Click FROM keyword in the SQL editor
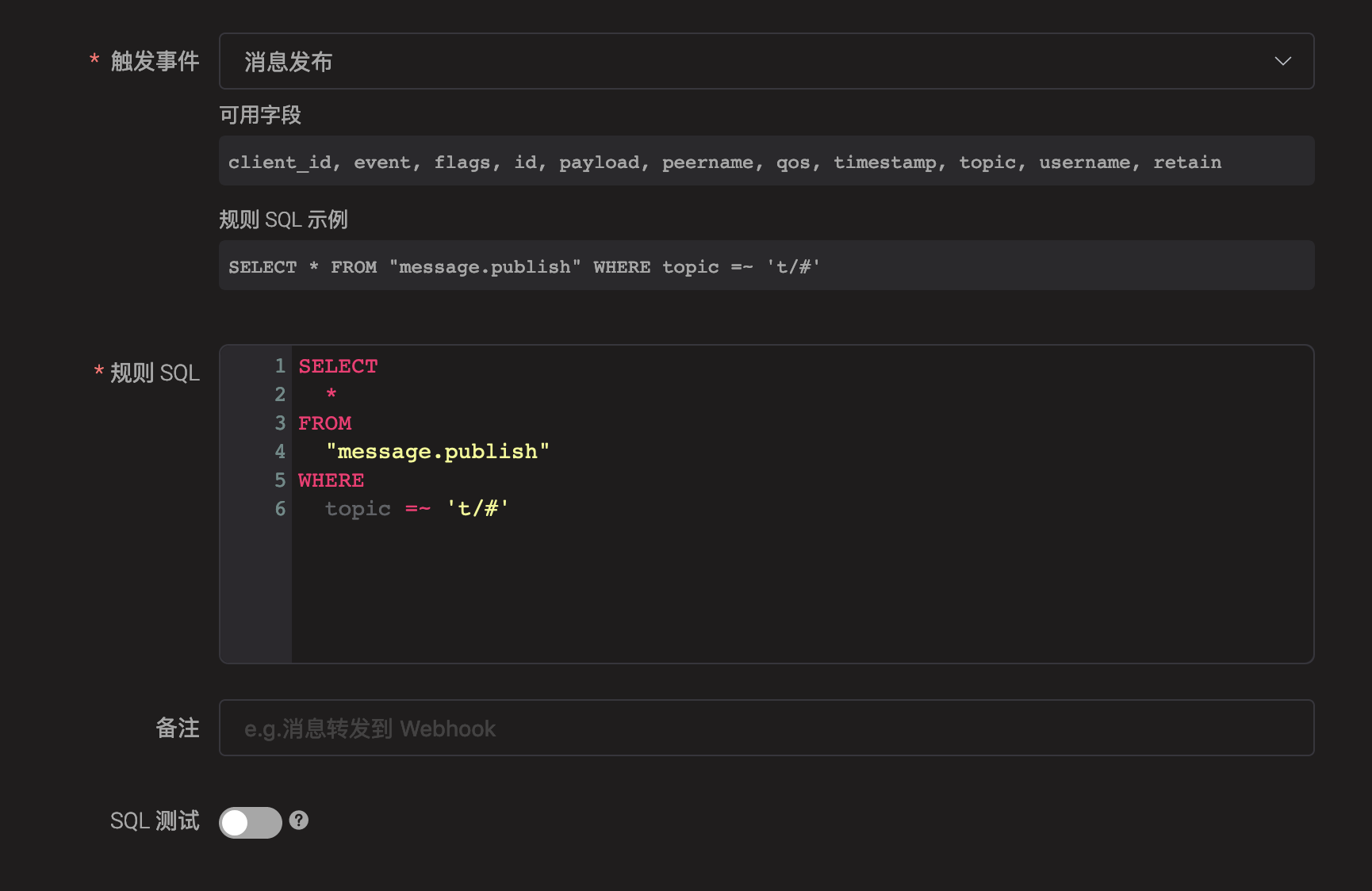This screenshot has height=891, width=1372. tap(324, 423)
